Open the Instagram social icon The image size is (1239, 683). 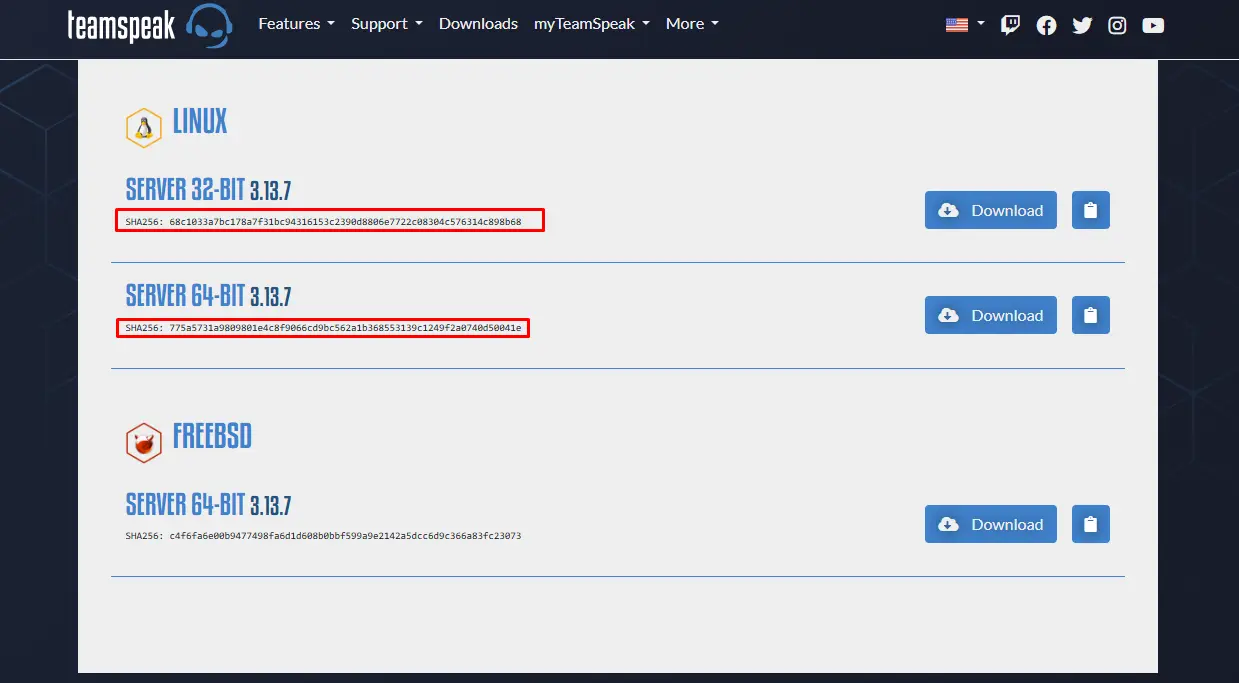(1117, 25)
